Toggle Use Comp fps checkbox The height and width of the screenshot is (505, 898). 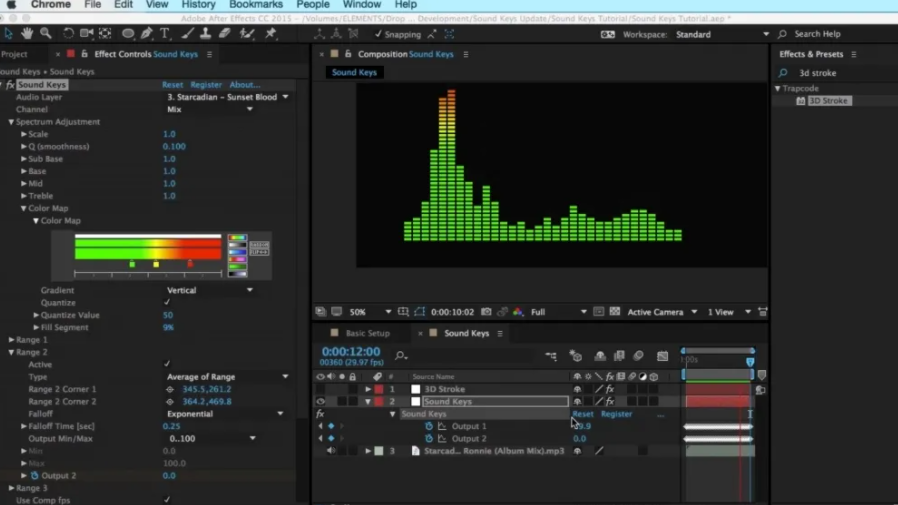click(167, 500)
